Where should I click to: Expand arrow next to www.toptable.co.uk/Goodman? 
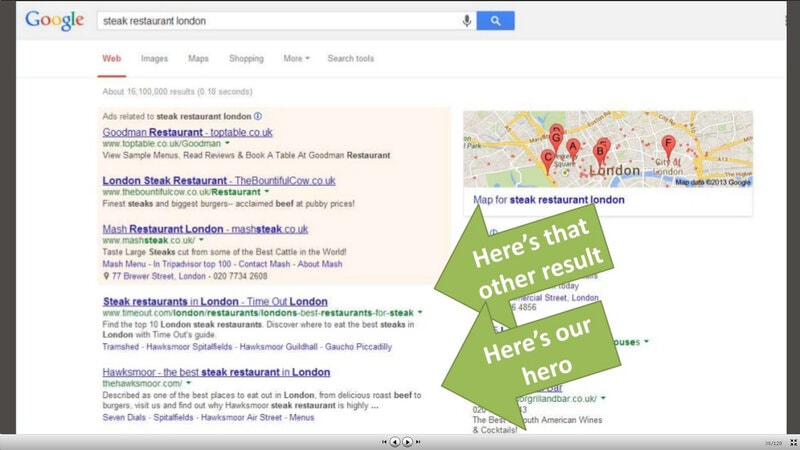click(x=228, y=143)
